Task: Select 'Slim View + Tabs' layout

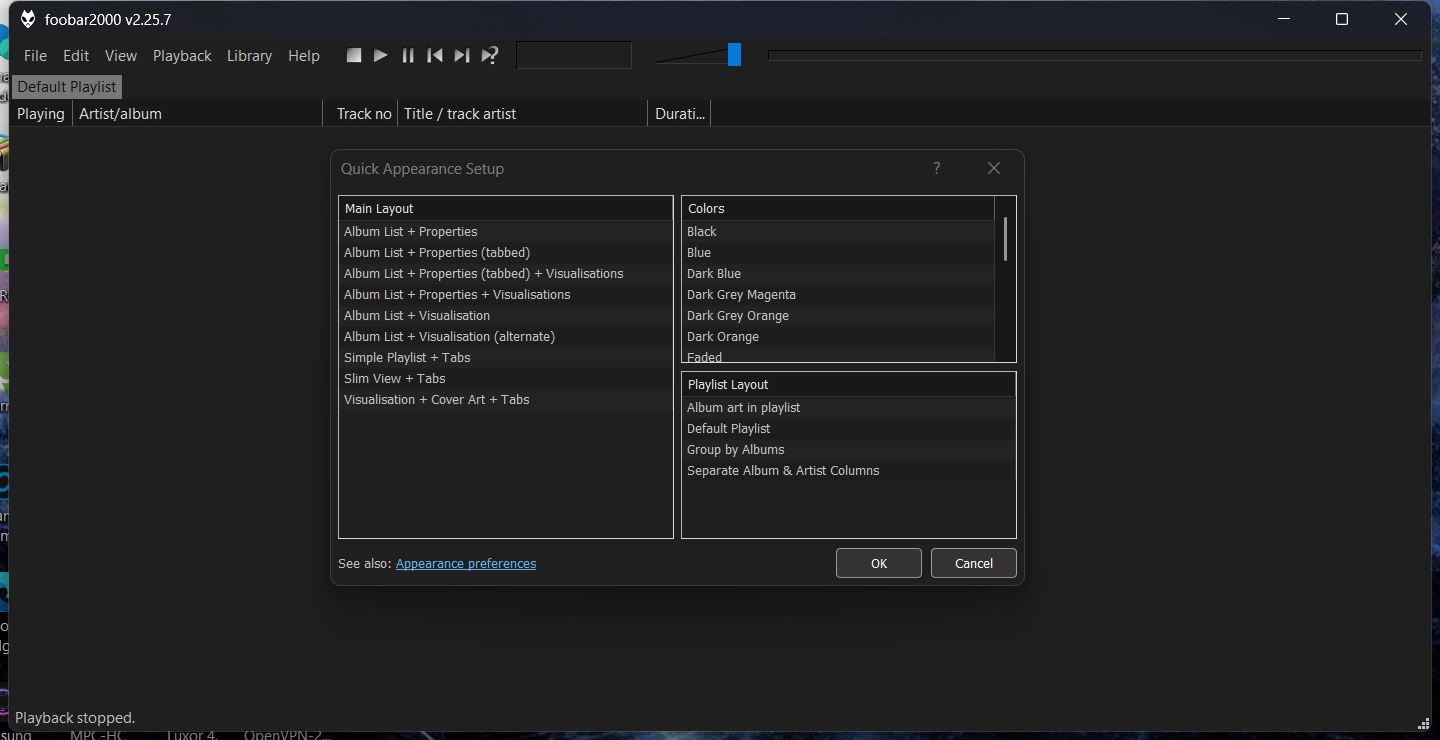Action: 506,379
